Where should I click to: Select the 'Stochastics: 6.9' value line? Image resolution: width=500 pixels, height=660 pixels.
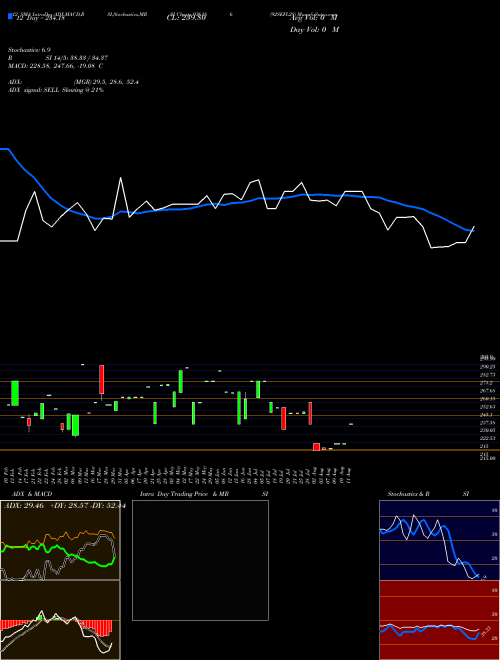tap(29, 50)
